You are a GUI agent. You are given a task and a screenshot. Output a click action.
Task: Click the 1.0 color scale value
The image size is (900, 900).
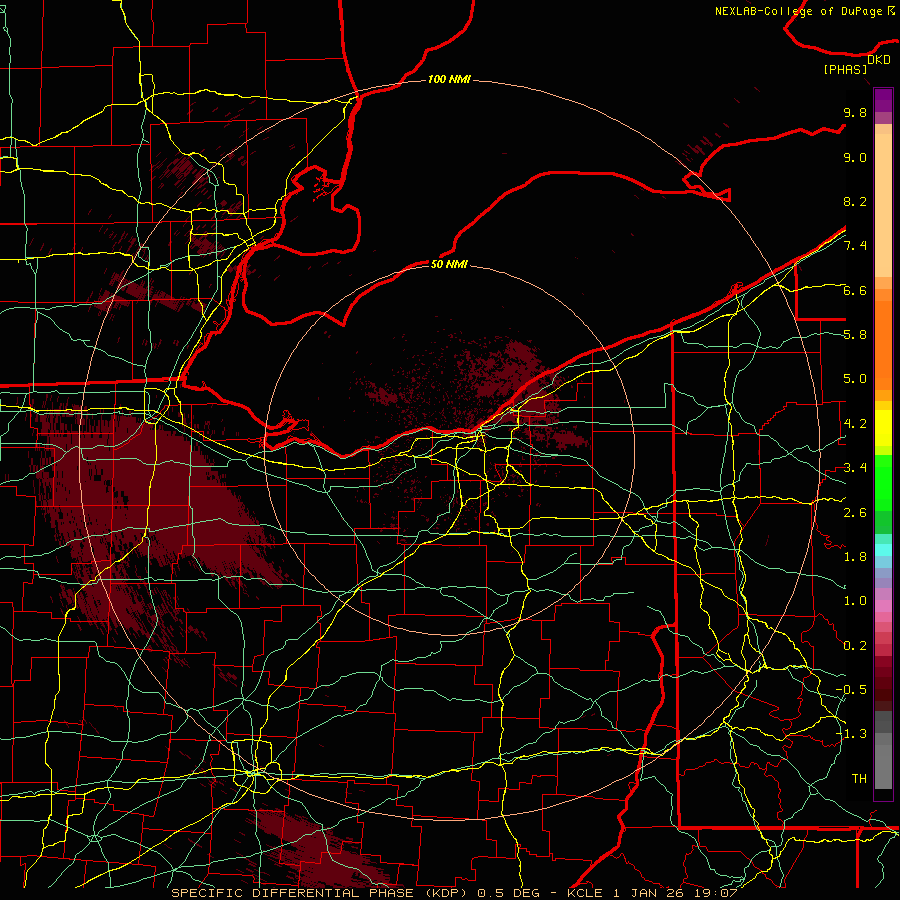tap(855, 601)
